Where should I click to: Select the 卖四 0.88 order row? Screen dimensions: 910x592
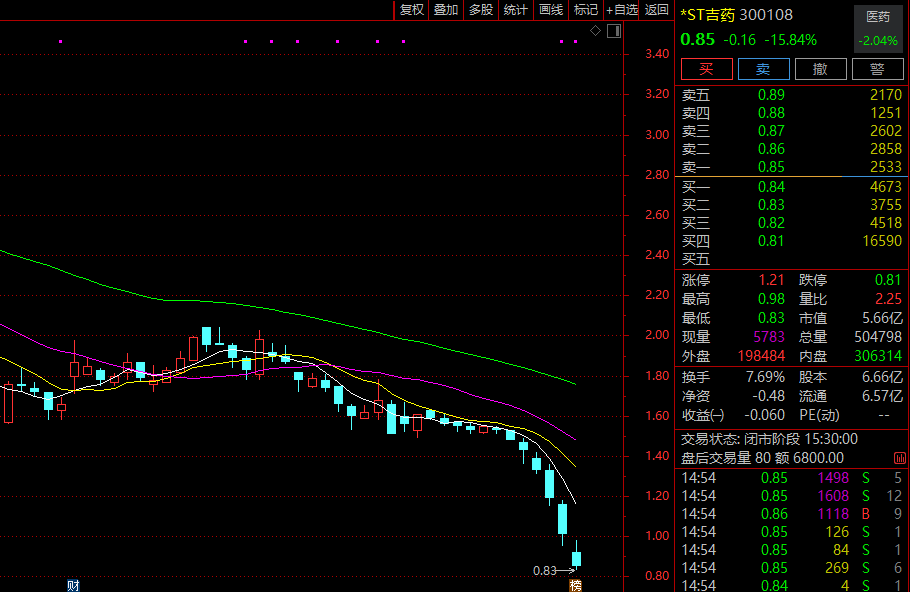[792, 113]
